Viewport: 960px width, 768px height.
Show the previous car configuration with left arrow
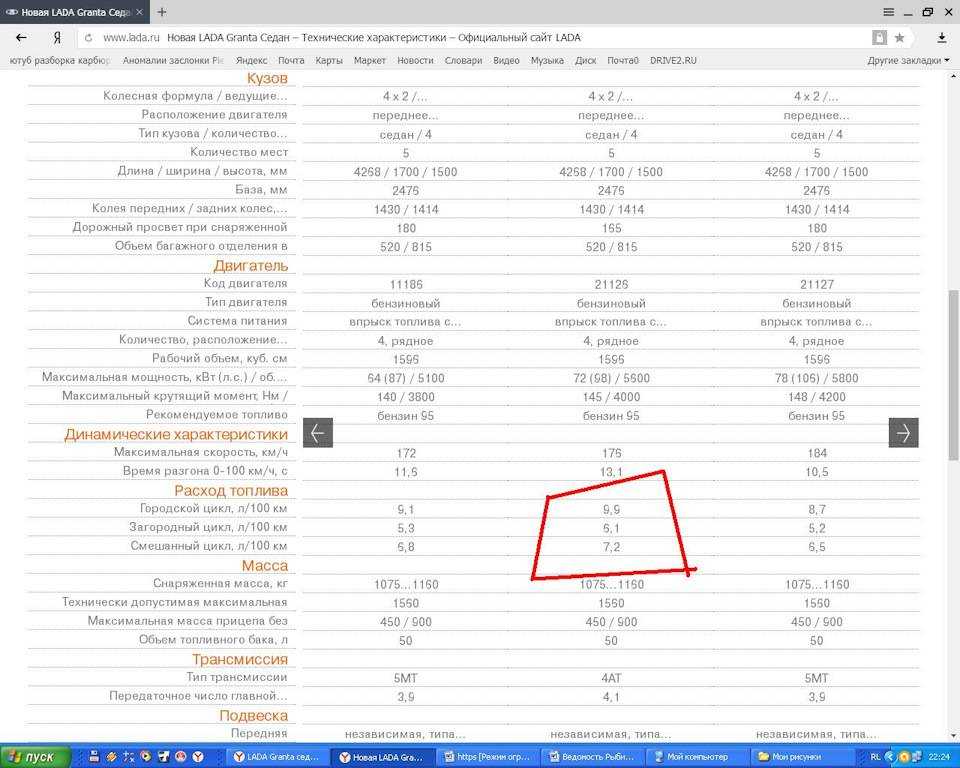[x=318, y=433]
